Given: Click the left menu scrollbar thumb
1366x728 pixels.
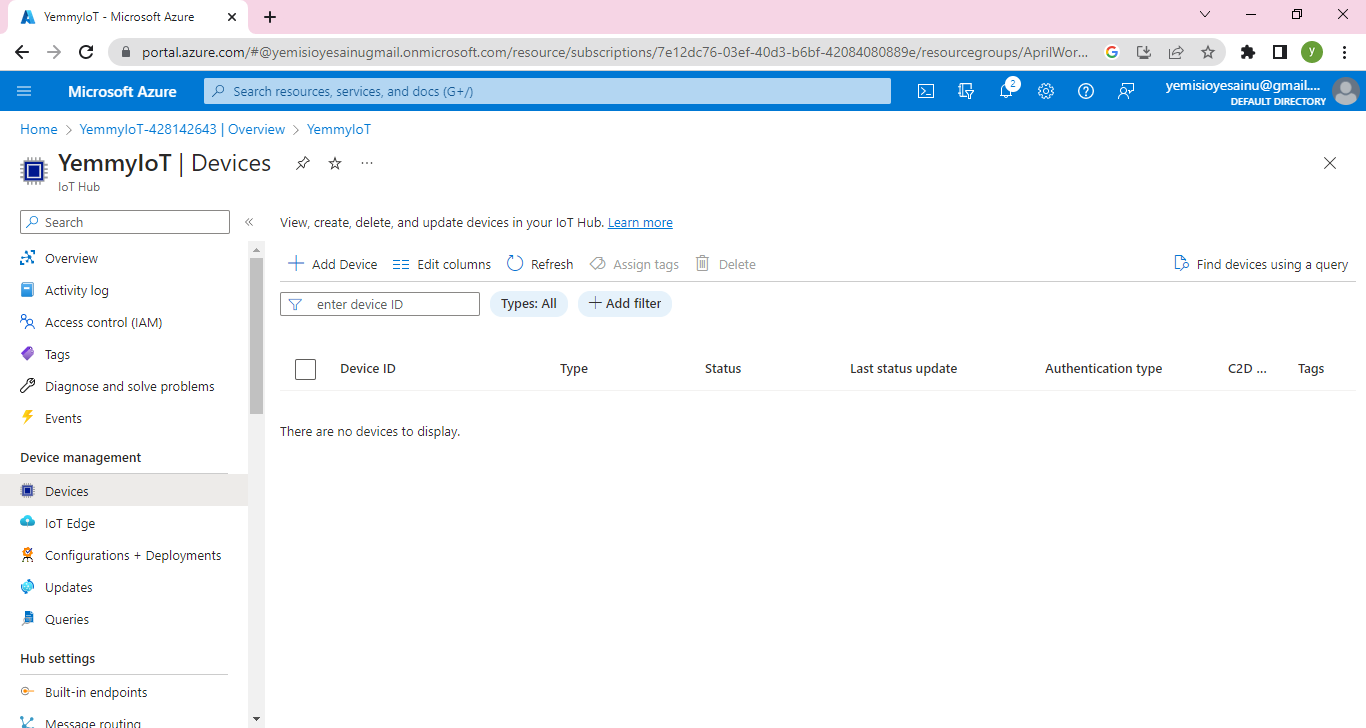Looking at the screenshot, I should (x=257, y=335).
